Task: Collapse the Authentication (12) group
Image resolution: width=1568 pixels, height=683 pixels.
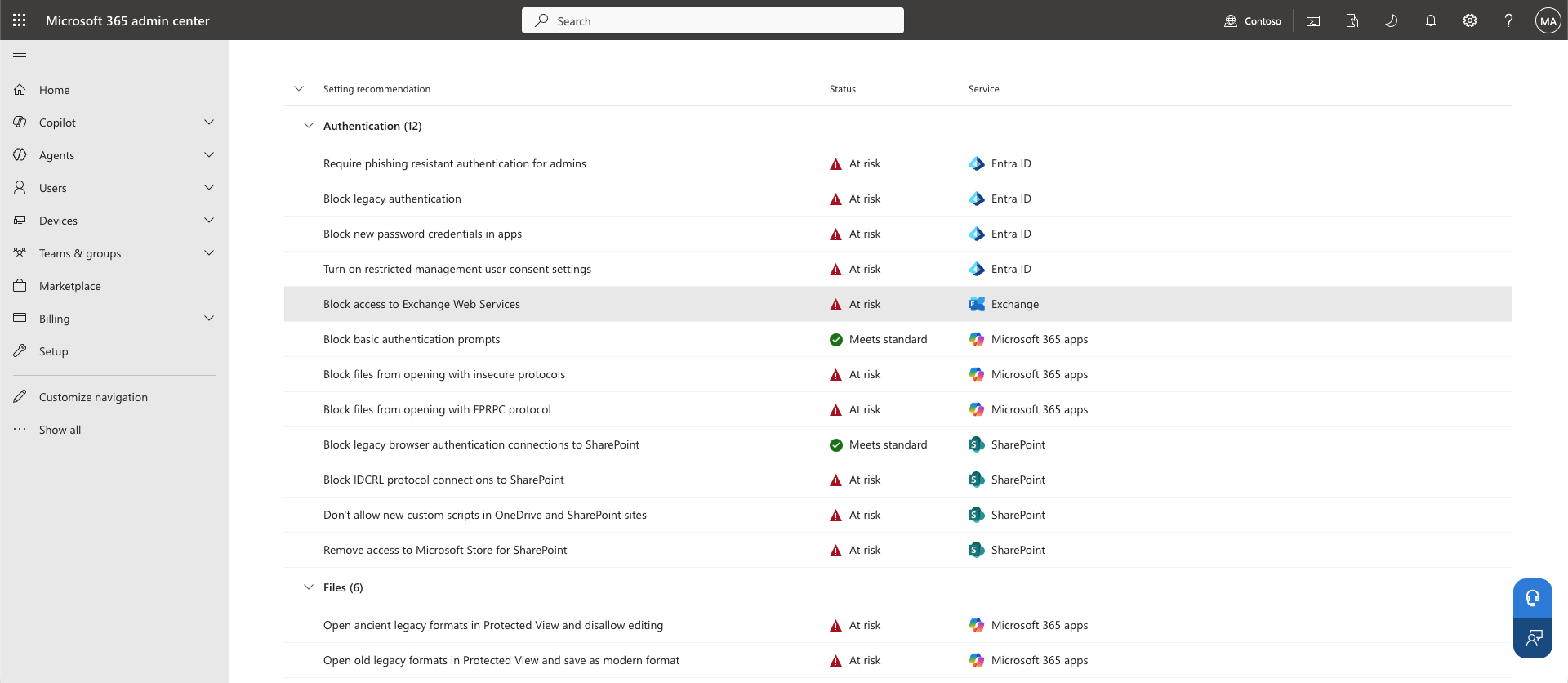Action: 309,126
